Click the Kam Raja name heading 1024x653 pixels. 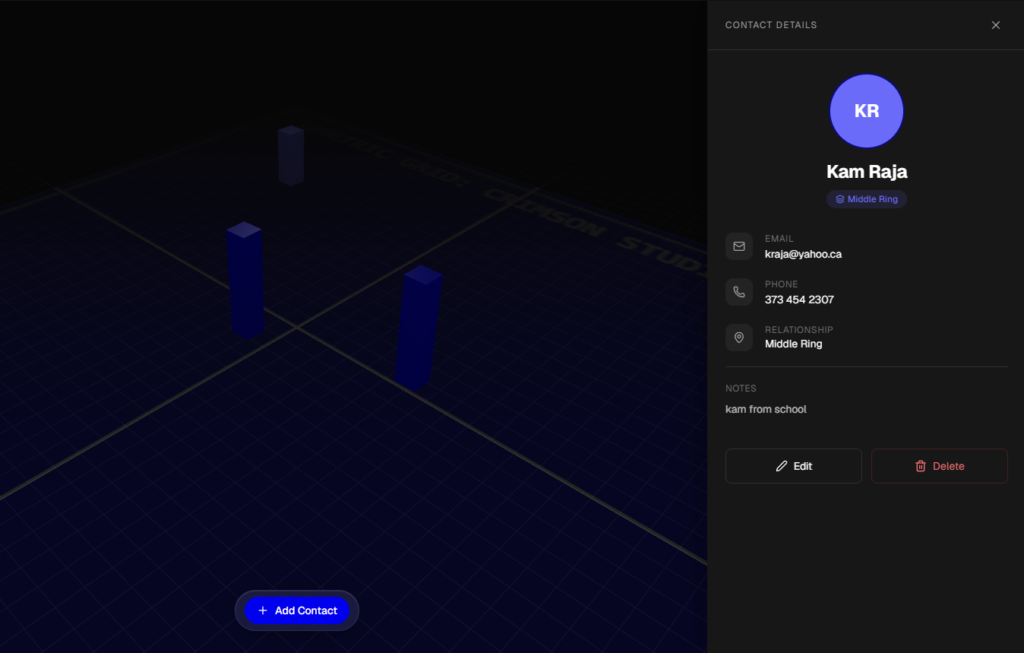point(866,172)
